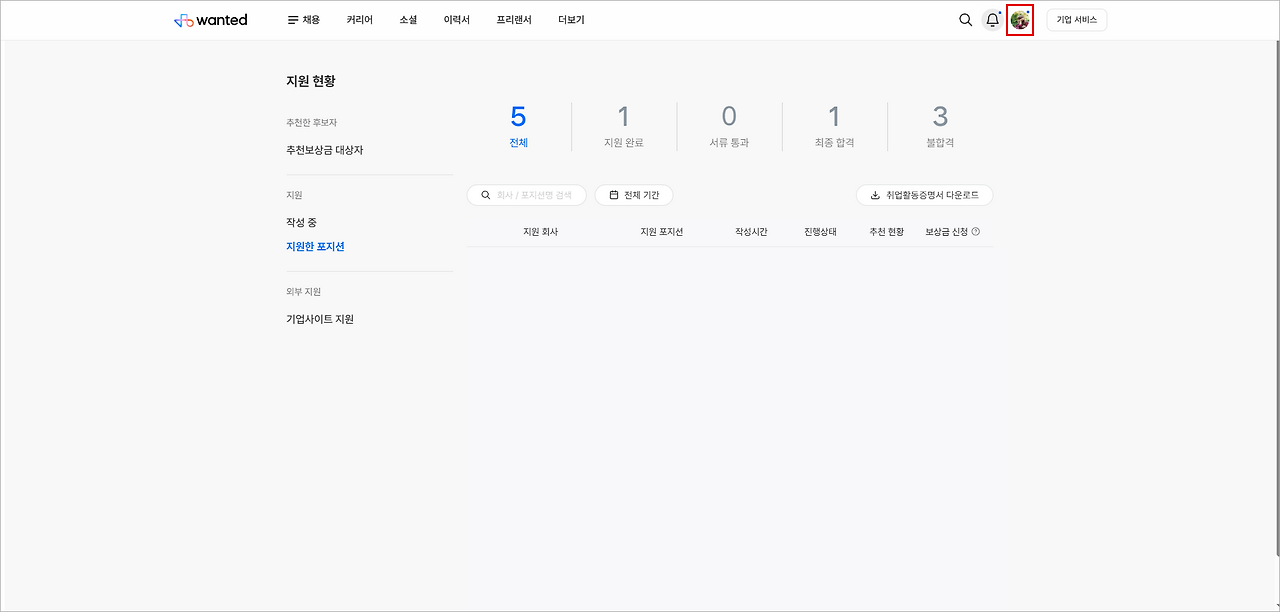Open 작성 중 in sidebar
Image resolution: width=1280 pixels, height=612 pixels.
pos(301,222)
